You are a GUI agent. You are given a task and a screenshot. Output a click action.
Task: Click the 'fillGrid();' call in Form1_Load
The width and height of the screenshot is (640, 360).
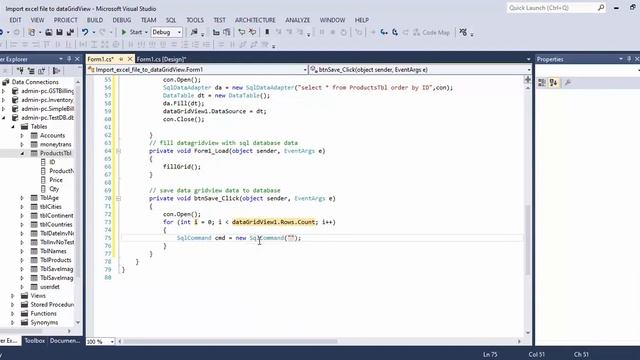tap(182, 167)
